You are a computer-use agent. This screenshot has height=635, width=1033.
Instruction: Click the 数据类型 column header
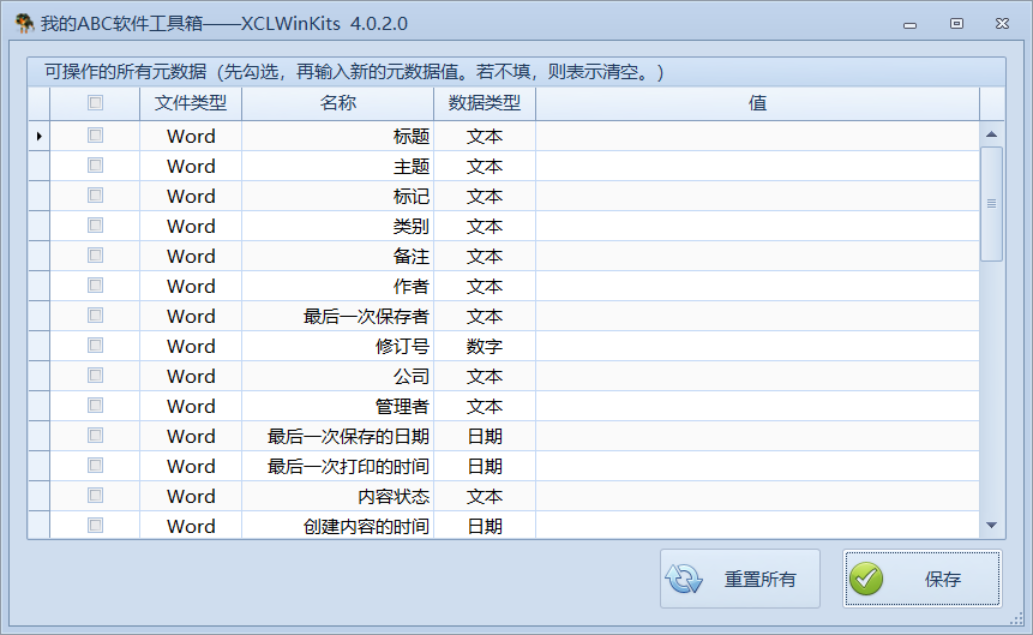click(484, 103)
